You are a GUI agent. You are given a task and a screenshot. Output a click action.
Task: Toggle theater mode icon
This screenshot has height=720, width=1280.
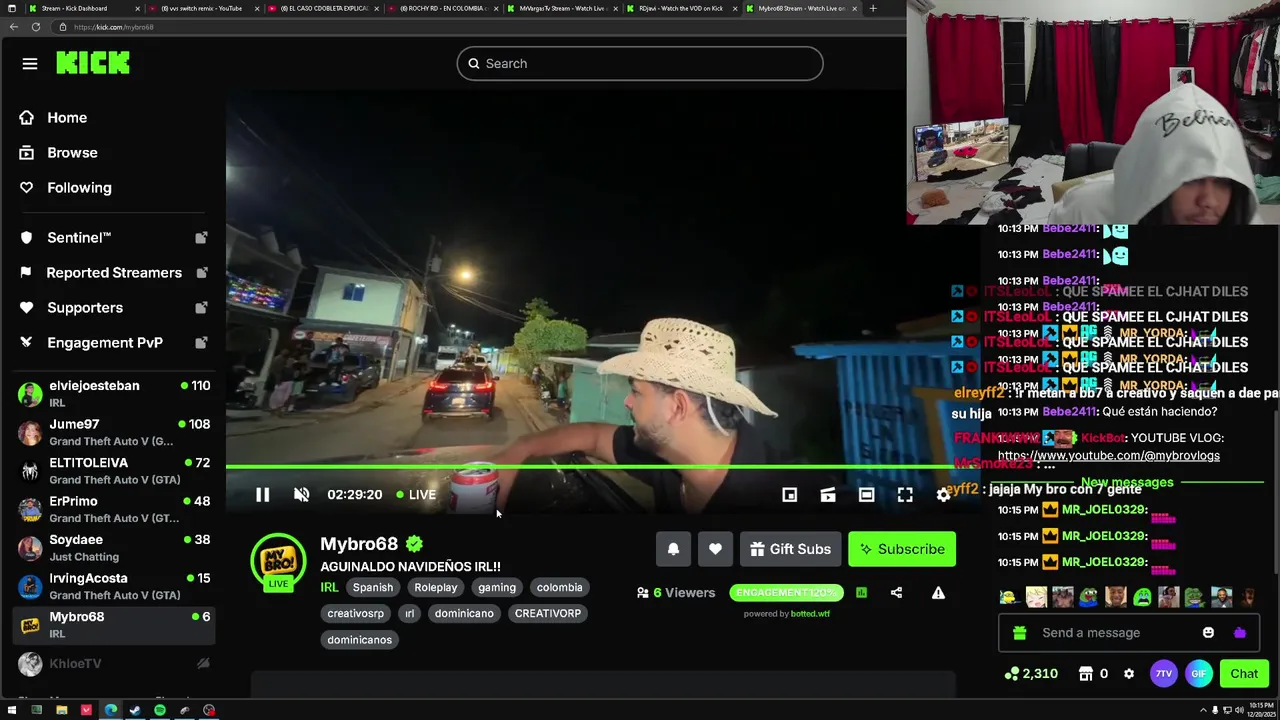pyautogui.click(x=866, y=495)
